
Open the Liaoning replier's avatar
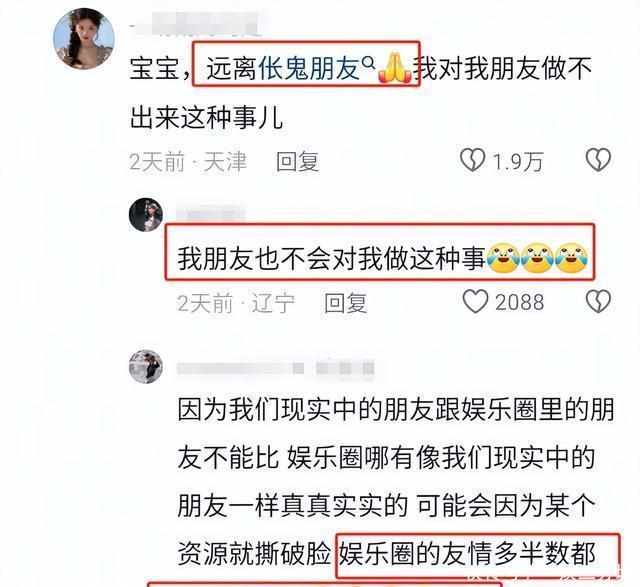(146, 215)
